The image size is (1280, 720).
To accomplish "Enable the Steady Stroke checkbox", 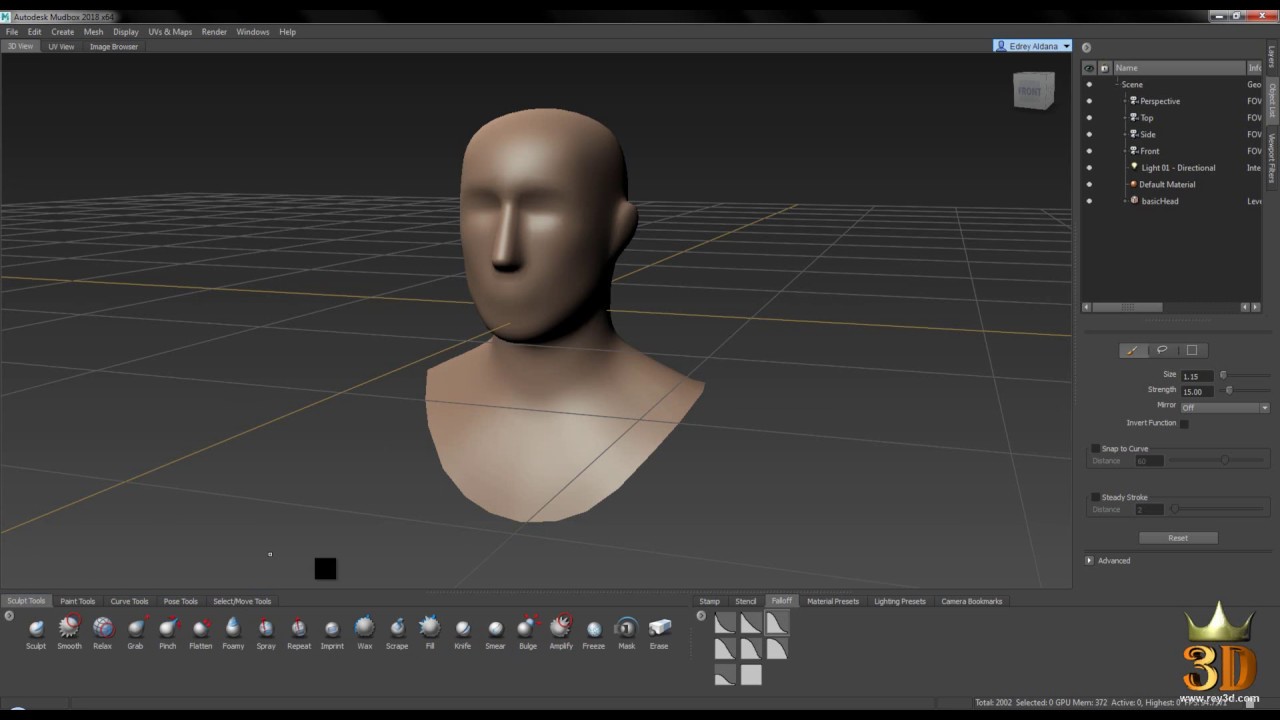I will coord(1095,497).
